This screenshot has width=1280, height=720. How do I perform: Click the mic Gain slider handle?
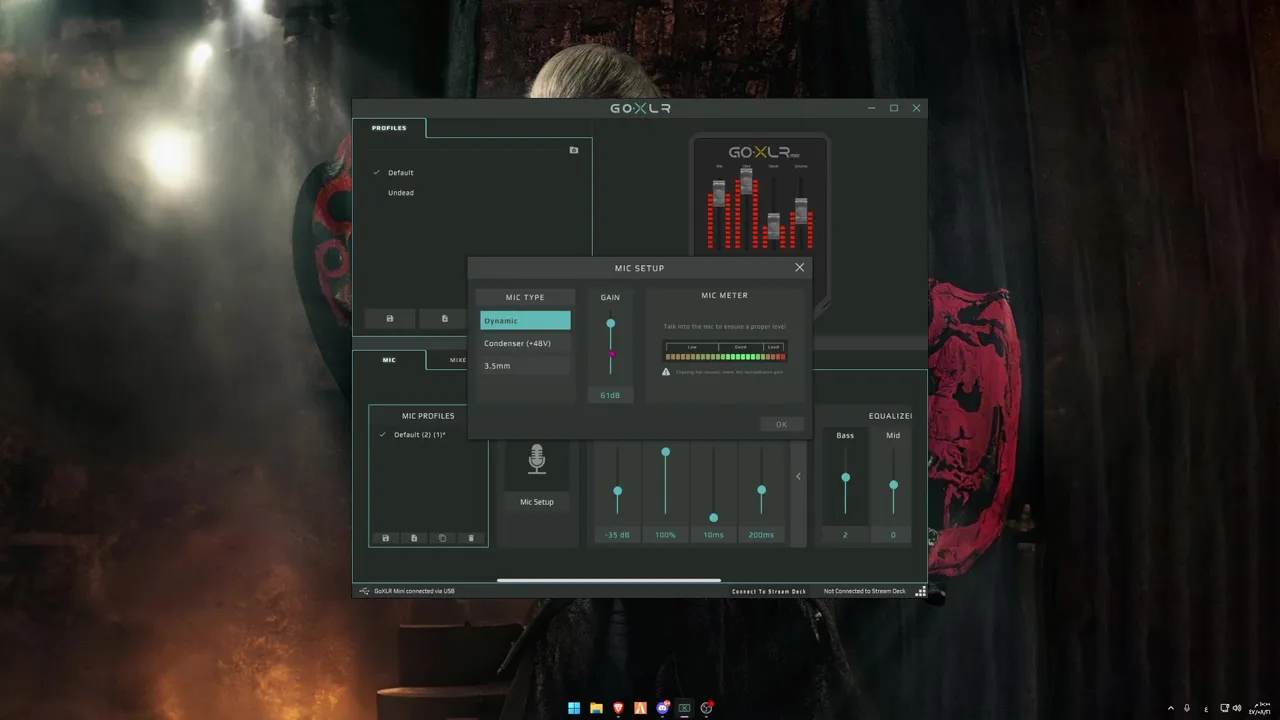pyautogui.click(x=610, y=323)
